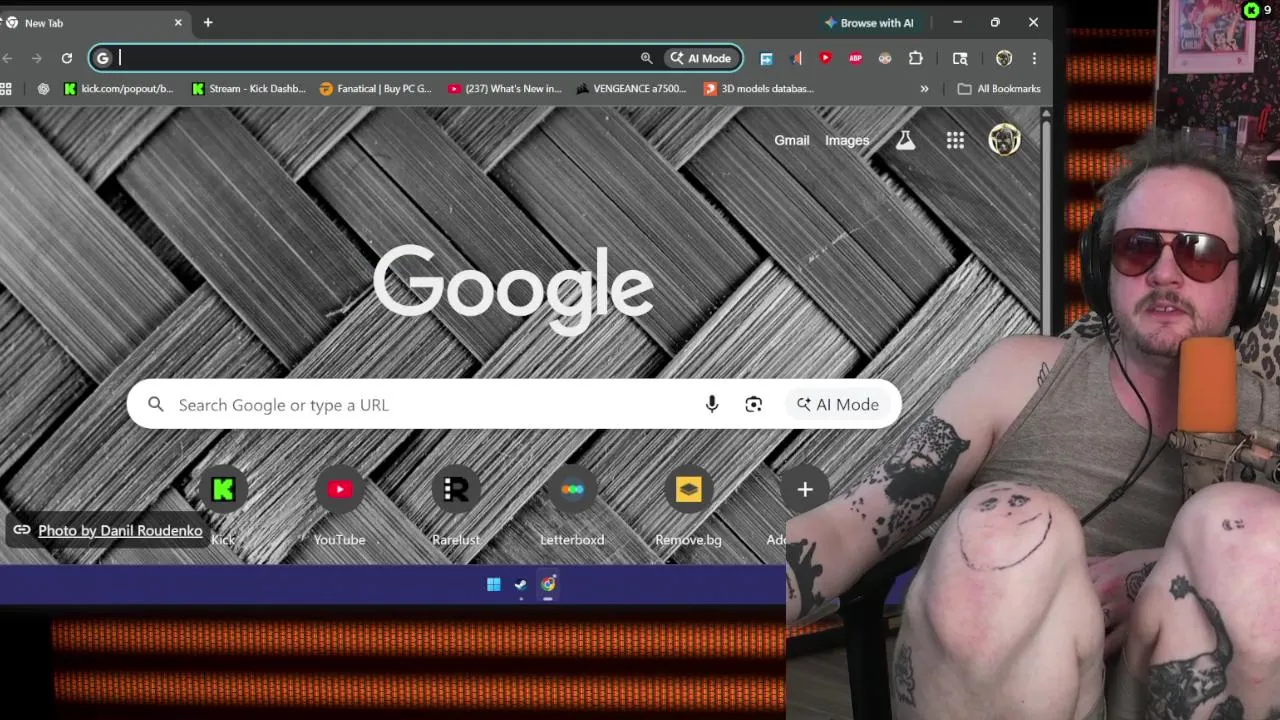Image resolution: width=1280 pixels, height=720 pixels.
Task: Open Chrome profile avatar in toolbar
Action: tap(1004, 58)
